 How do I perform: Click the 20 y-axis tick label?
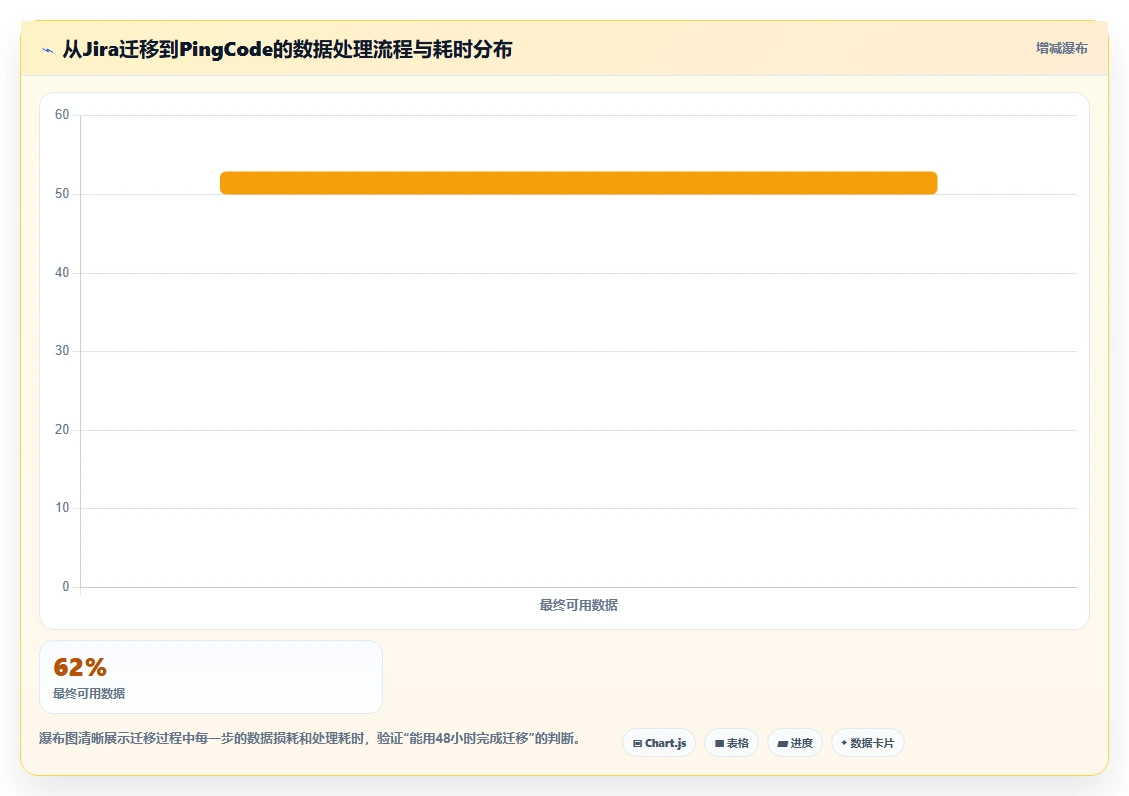(62, 430)
